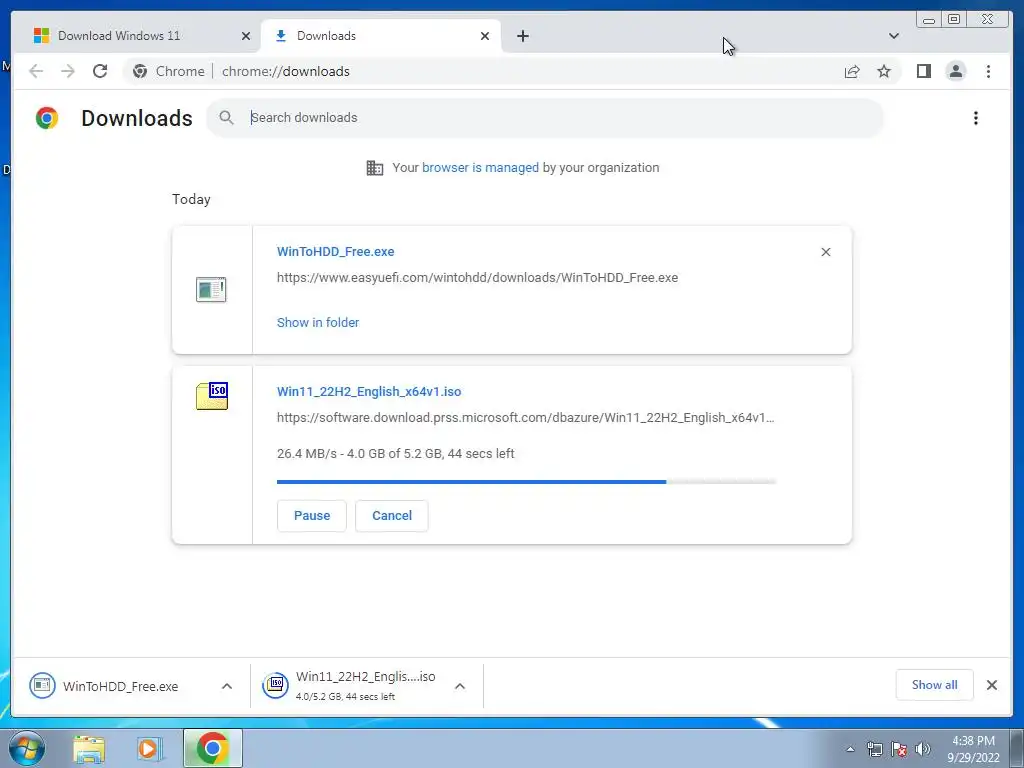Open the side panel icon

923,71
